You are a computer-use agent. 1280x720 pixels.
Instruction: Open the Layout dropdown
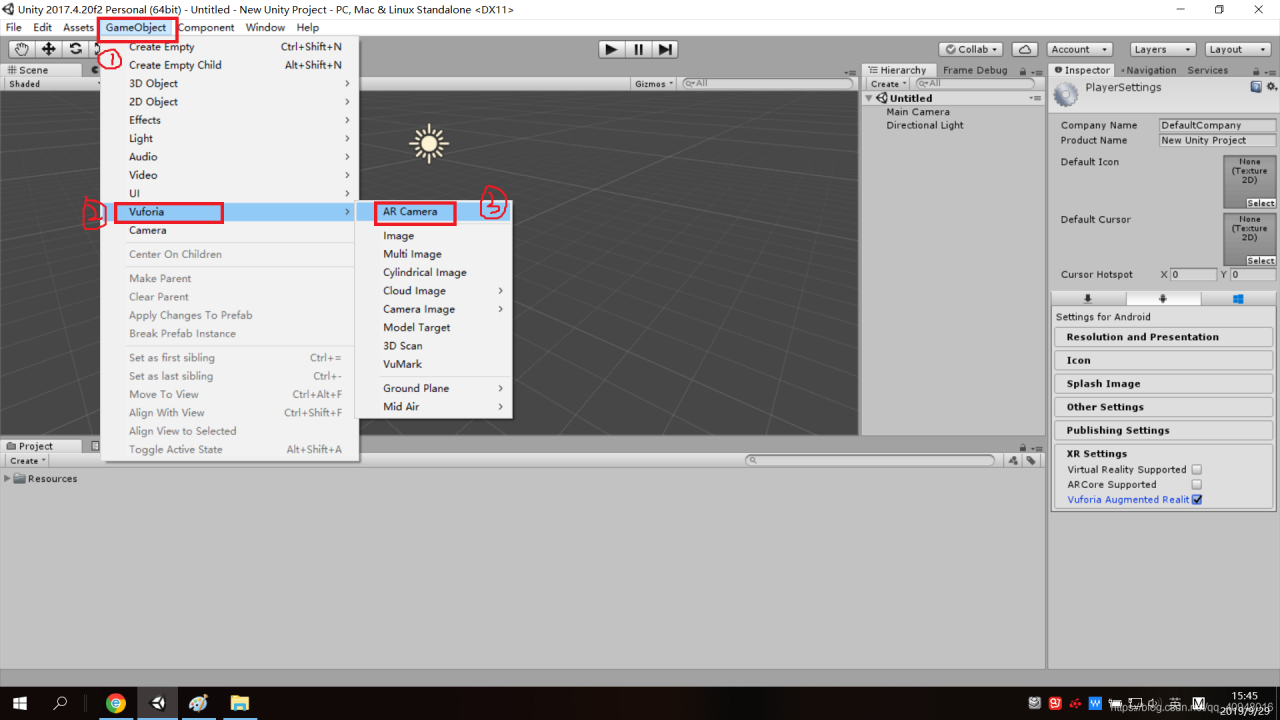click(1236, 49)
